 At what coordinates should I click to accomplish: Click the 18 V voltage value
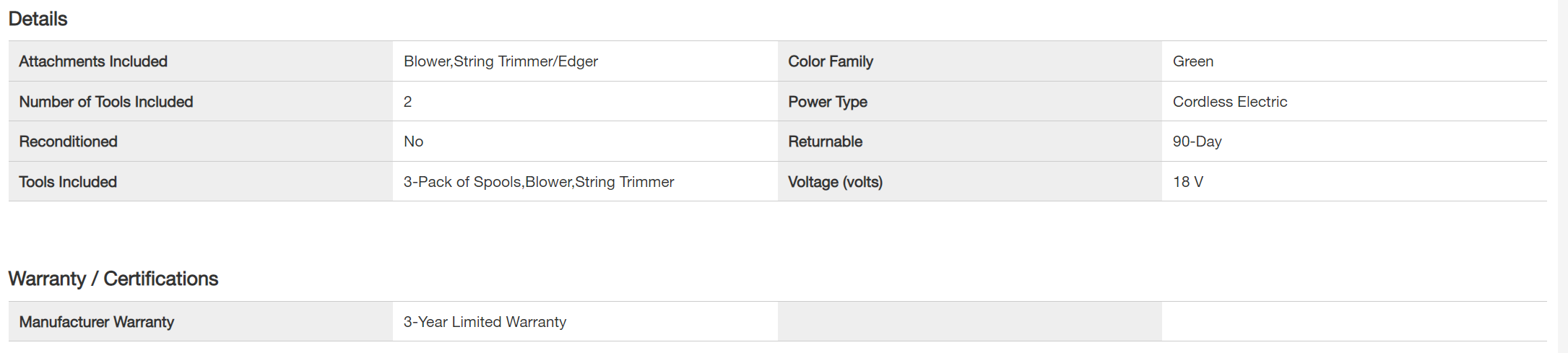[1187, 182]
